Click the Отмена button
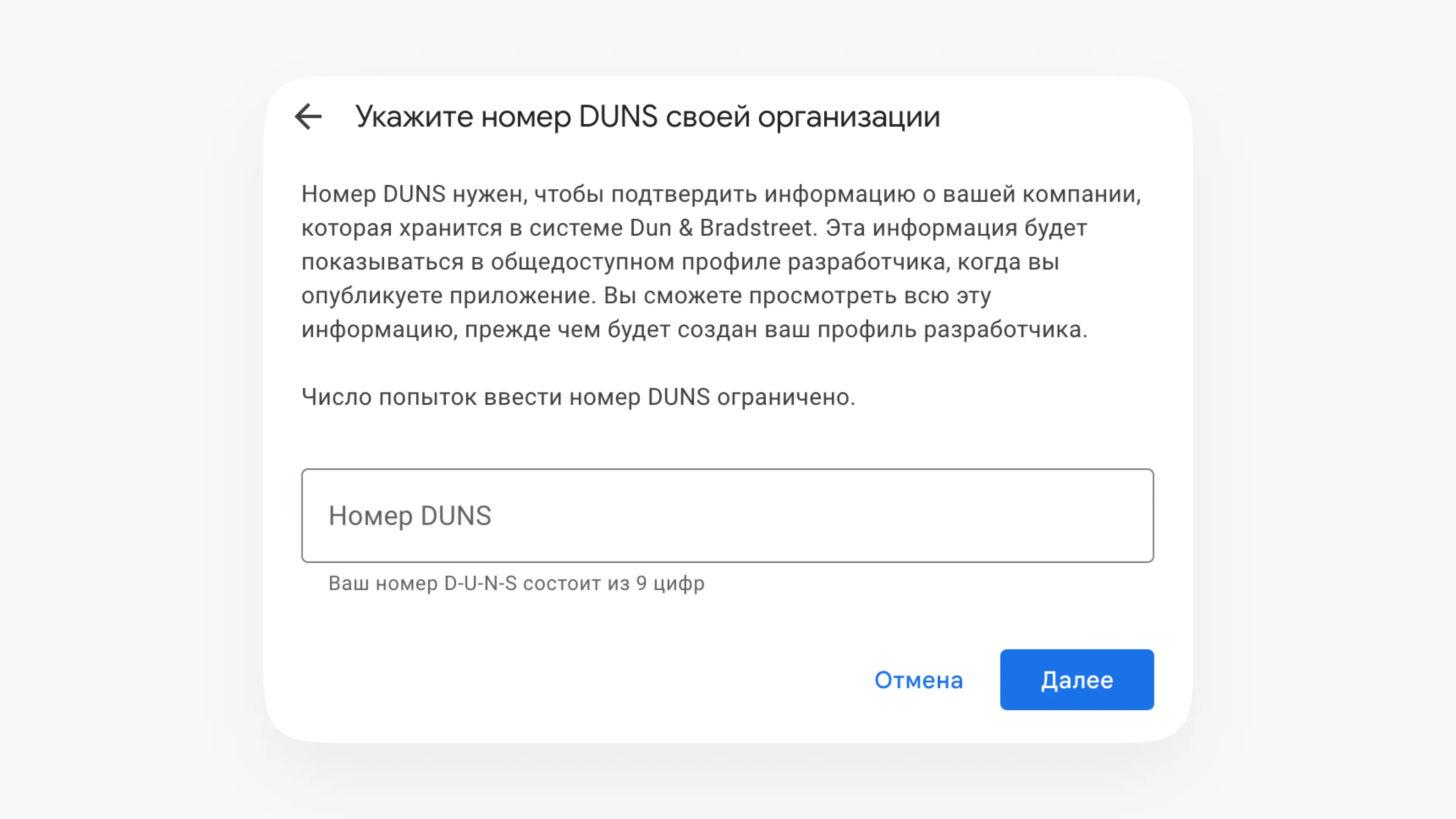1456x819 pixels. coord(918,680)
